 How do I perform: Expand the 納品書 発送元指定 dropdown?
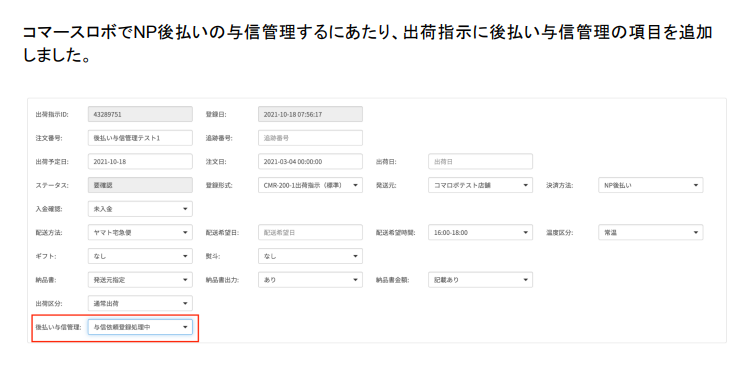click(140, 280)
